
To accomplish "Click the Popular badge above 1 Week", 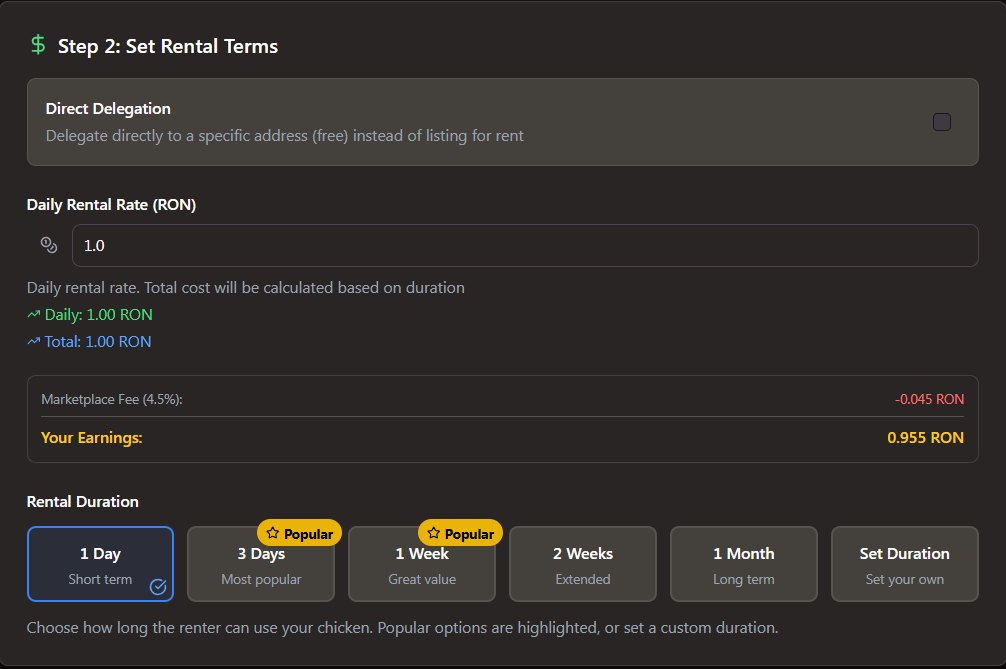I will coord(461,534).
